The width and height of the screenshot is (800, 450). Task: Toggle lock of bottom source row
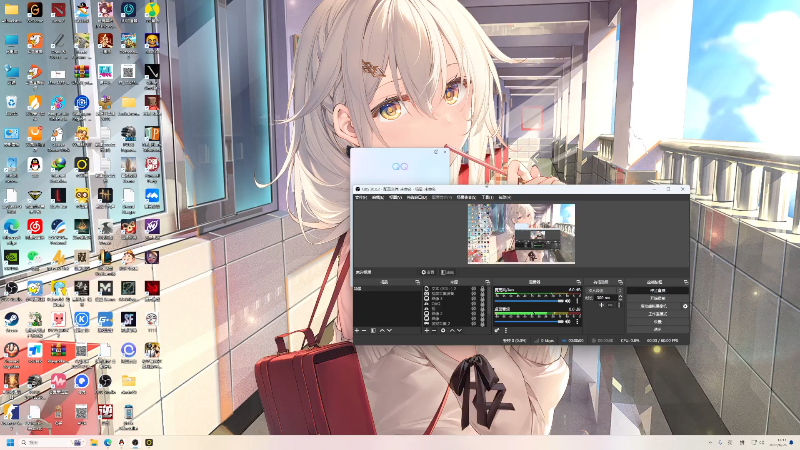pos(482,323)
